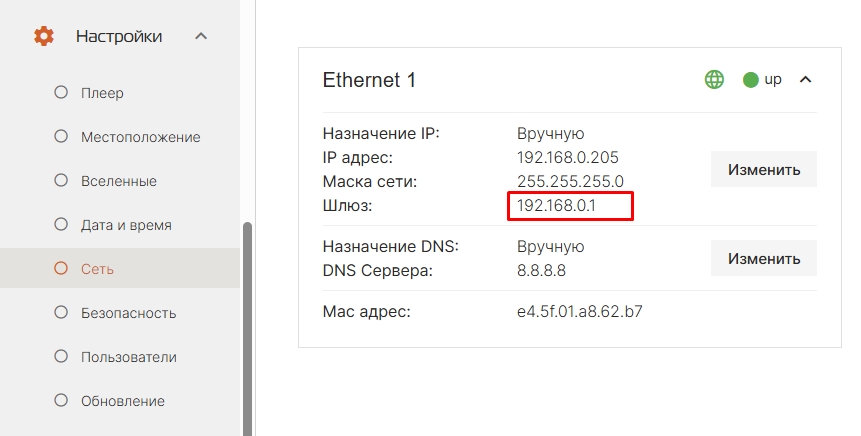Click the Дата и время circle icon
Screen dimensions: 861x436
60,225
